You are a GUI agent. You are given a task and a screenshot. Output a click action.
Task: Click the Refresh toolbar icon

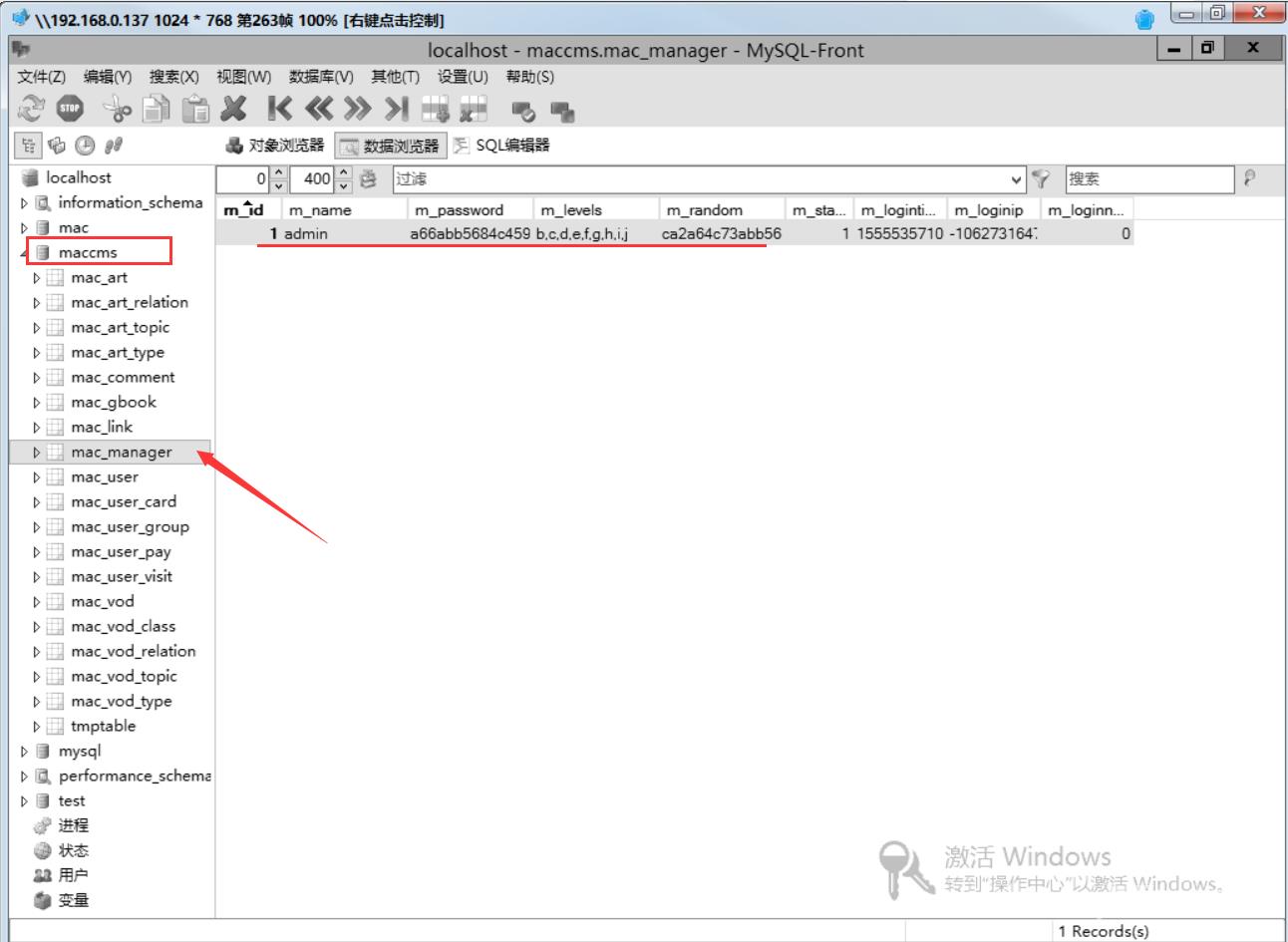(32, 108)
